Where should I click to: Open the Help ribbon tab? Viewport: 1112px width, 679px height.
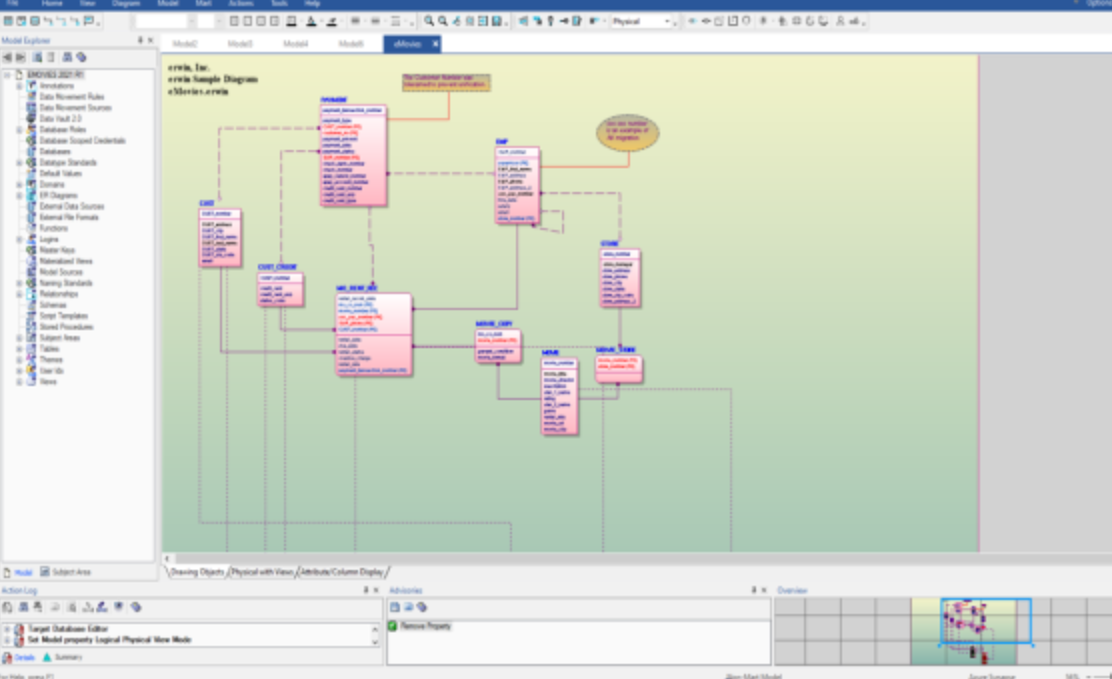312,4
